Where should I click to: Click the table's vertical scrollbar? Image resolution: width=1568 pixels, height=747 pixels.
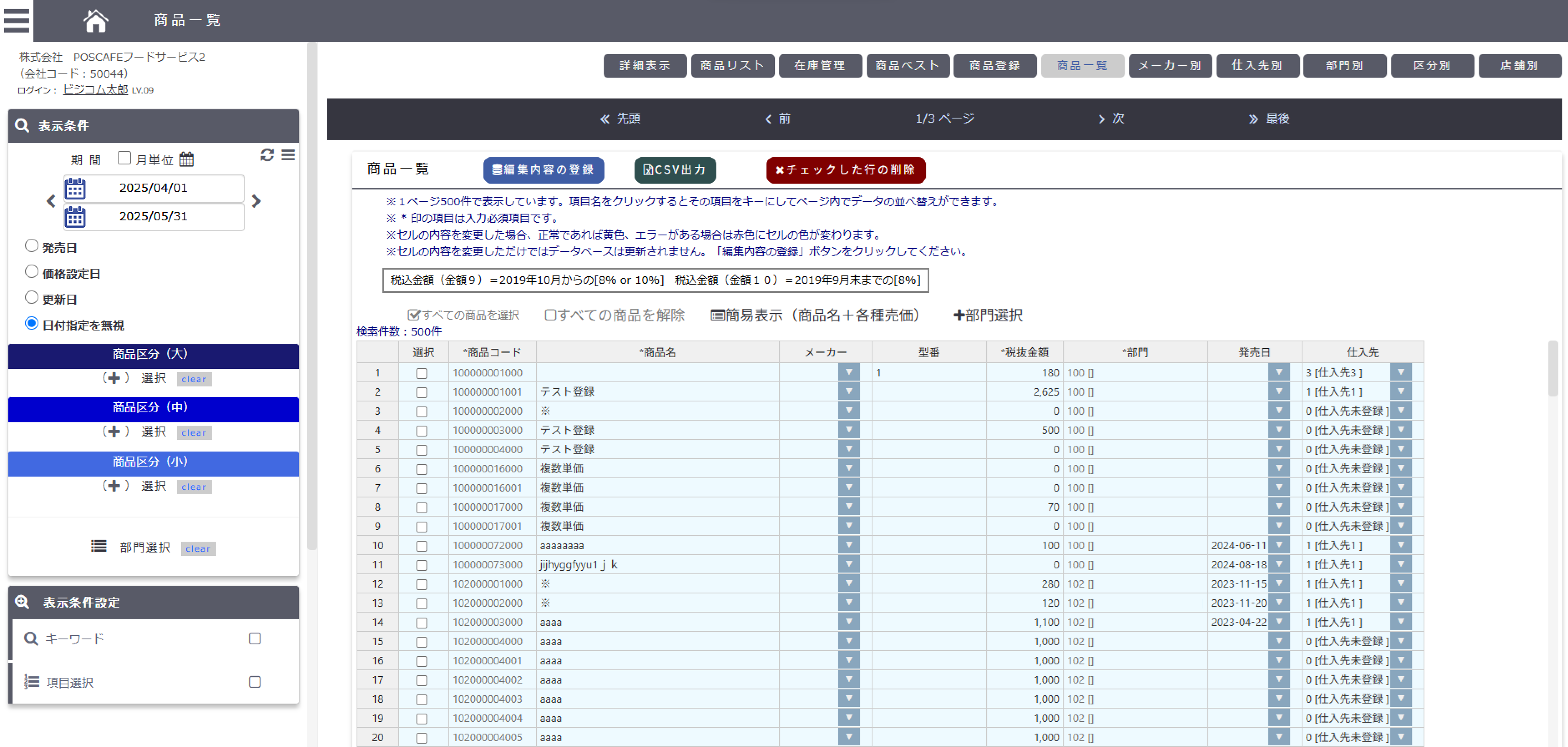coord(1552,368)
